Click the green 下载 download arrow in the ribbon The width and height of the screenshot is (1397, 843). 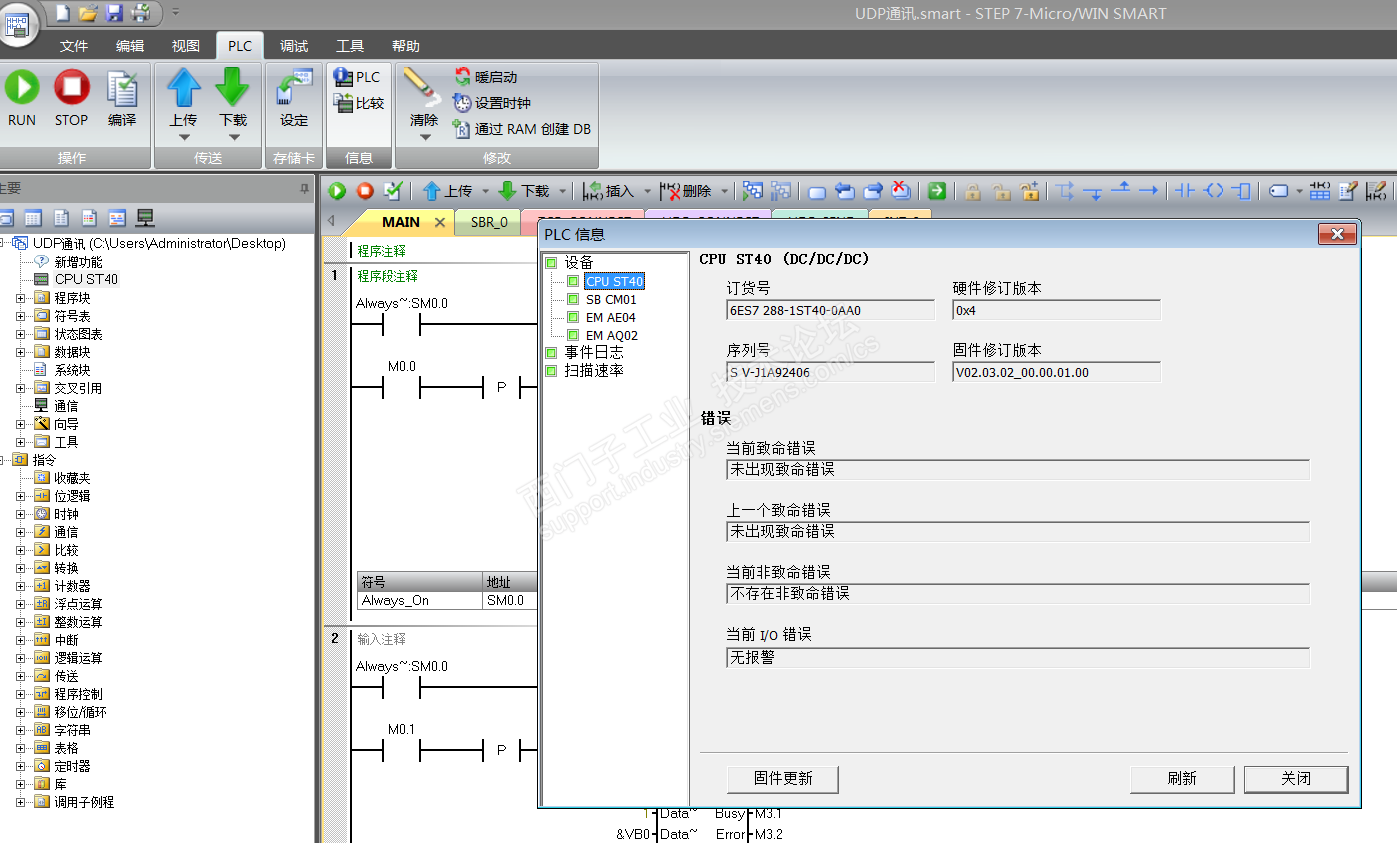(x=232, y=88)
